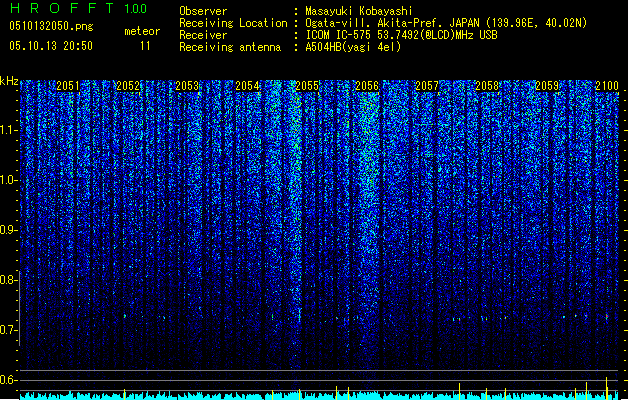Click the 0.9 kHz axis label
The height and width of the screenshot is (400, 629).
[x=8, y=230]
